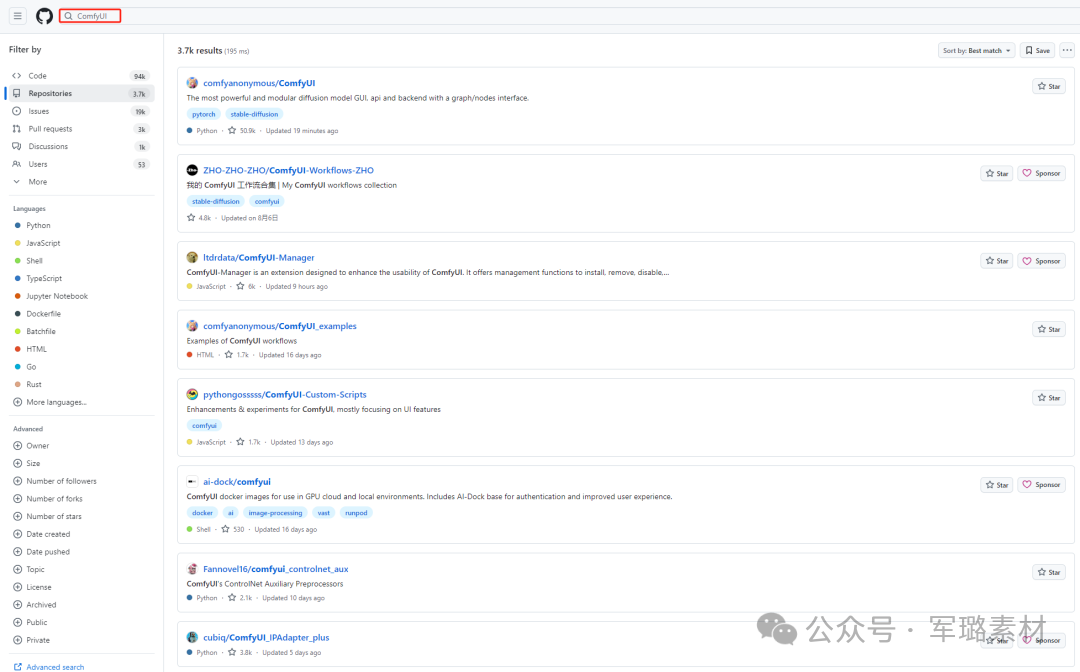Open comfyanonymous/ComfyUI repository

coord(259,83)
